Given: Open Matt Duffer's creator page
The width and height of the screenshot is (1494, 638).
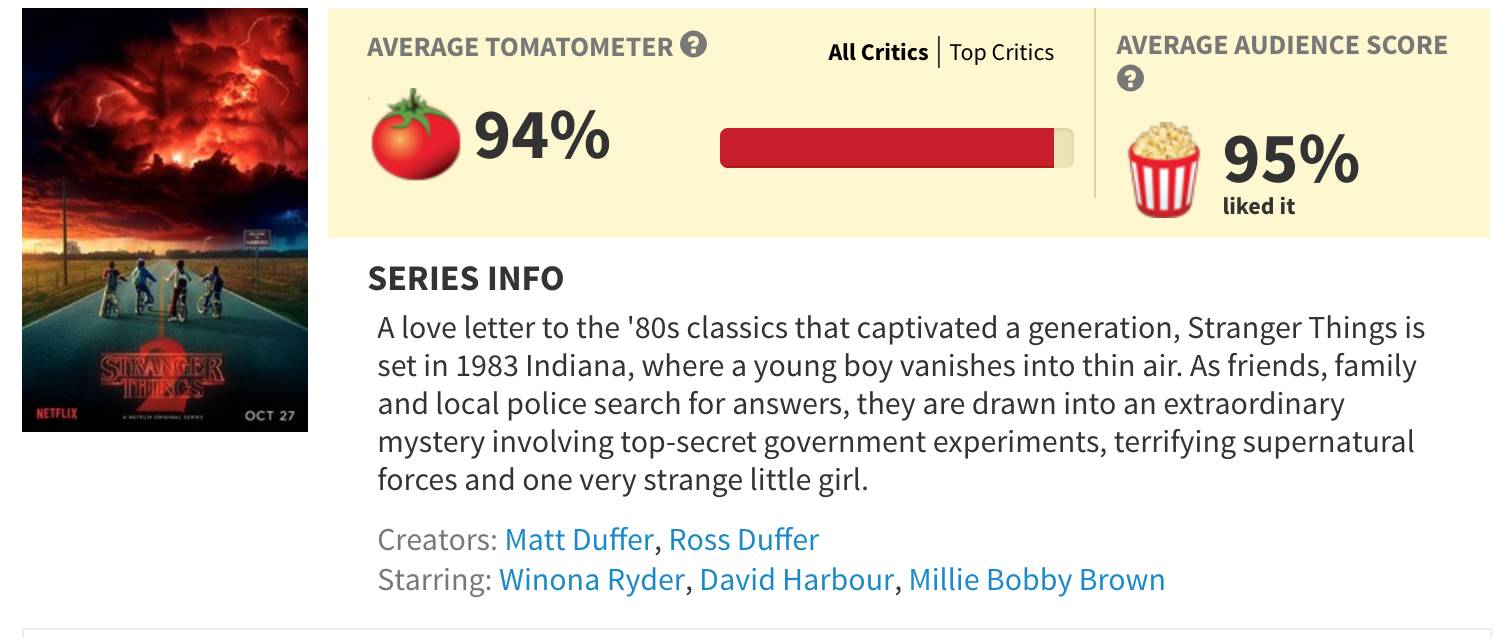Looking at the screenshot, I should pos(579,540).
